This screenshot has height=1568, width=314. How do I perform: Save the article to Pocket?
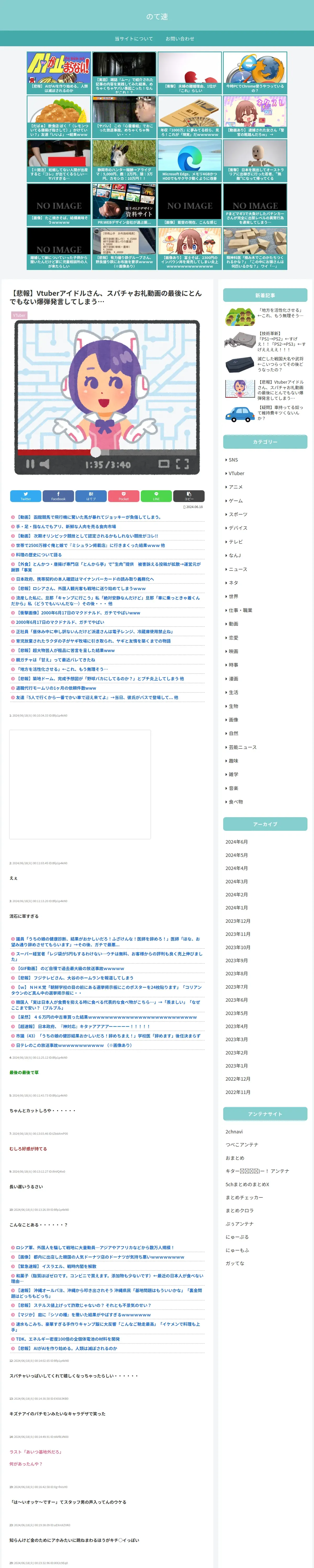[124, 496]
